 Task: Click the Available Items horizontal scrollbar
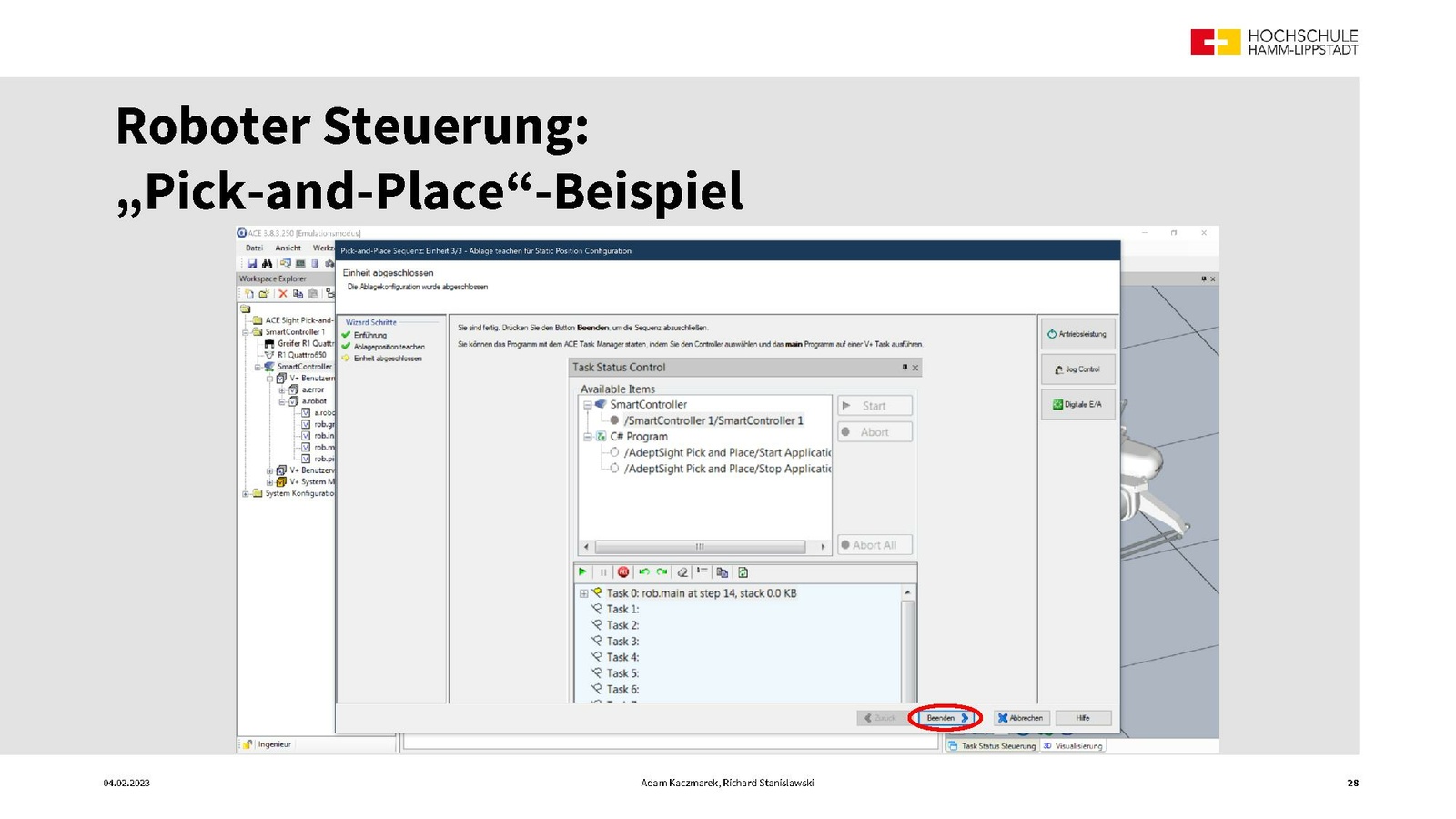pyautogui.click(x=700, y=547)
